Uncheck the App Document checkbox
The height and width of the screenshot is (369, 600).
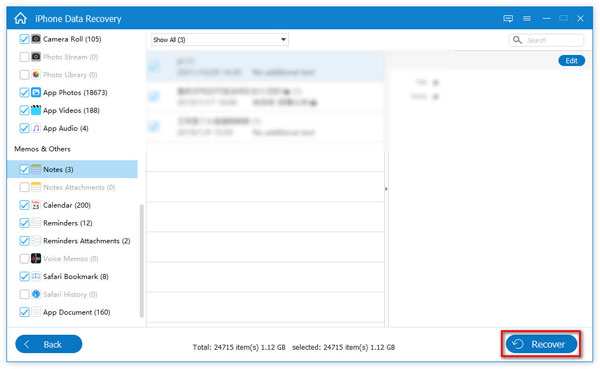[24, 312]
